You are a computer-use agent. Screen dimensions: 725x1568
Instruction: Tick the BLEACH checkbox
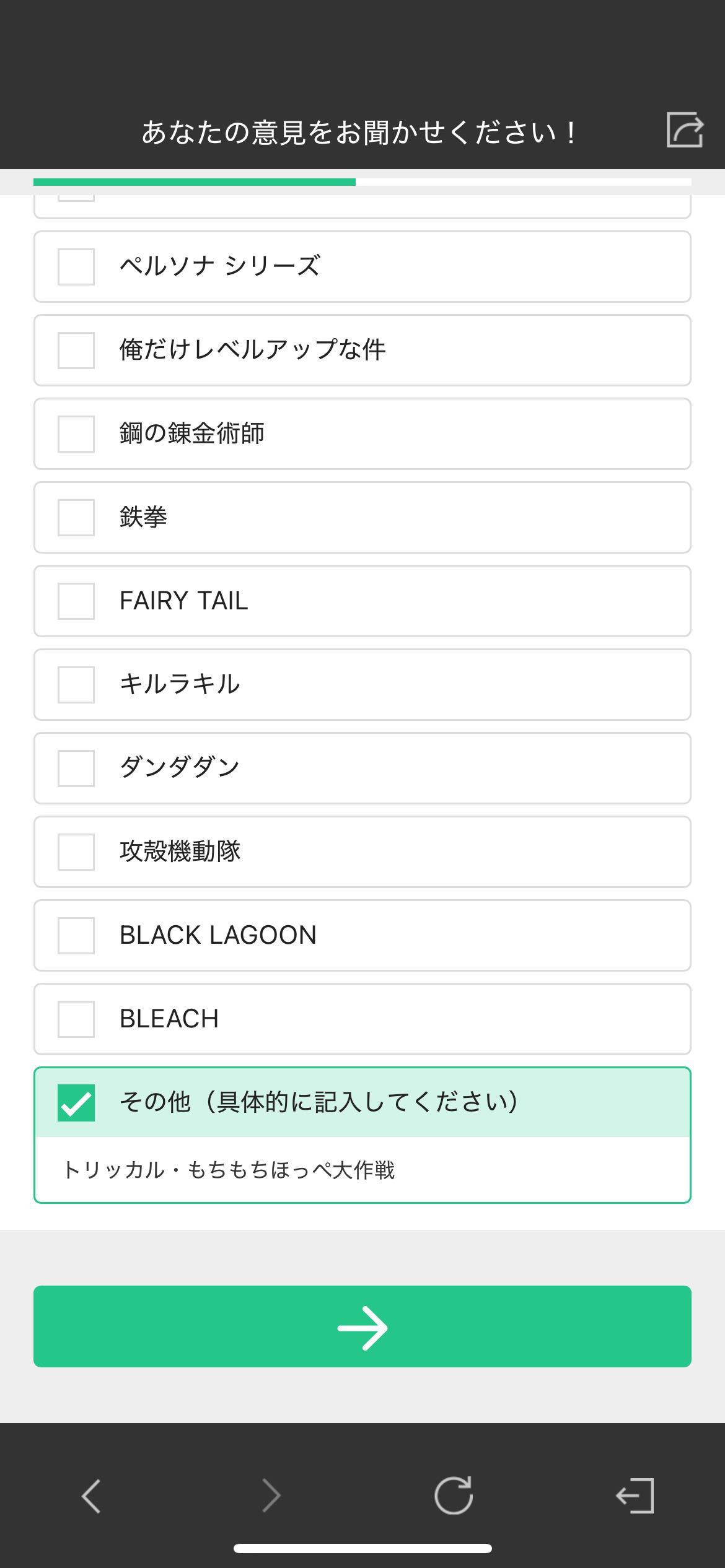(76, 1019)
